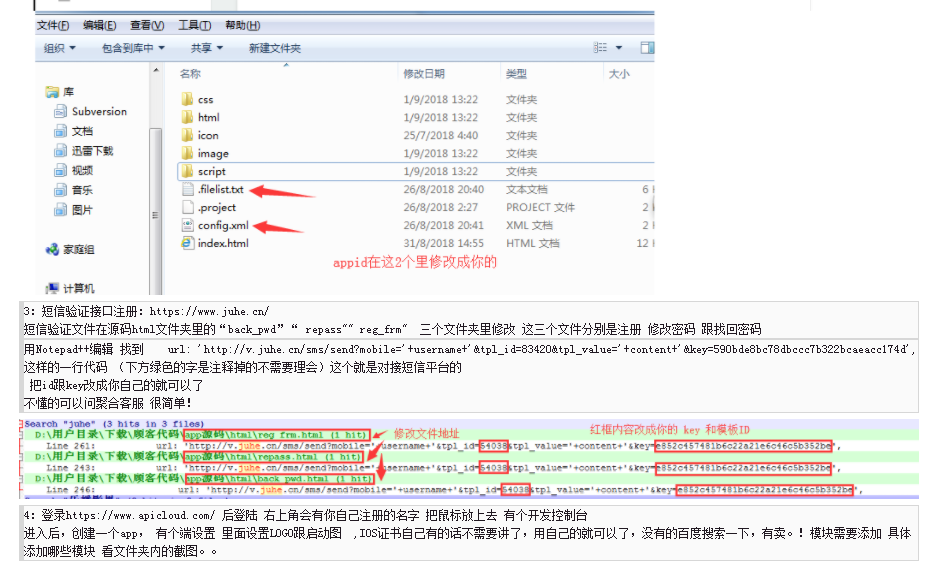Click the https://www.apicloud.com/ URL text
927x564 pixels.
(x=140, y=516)
